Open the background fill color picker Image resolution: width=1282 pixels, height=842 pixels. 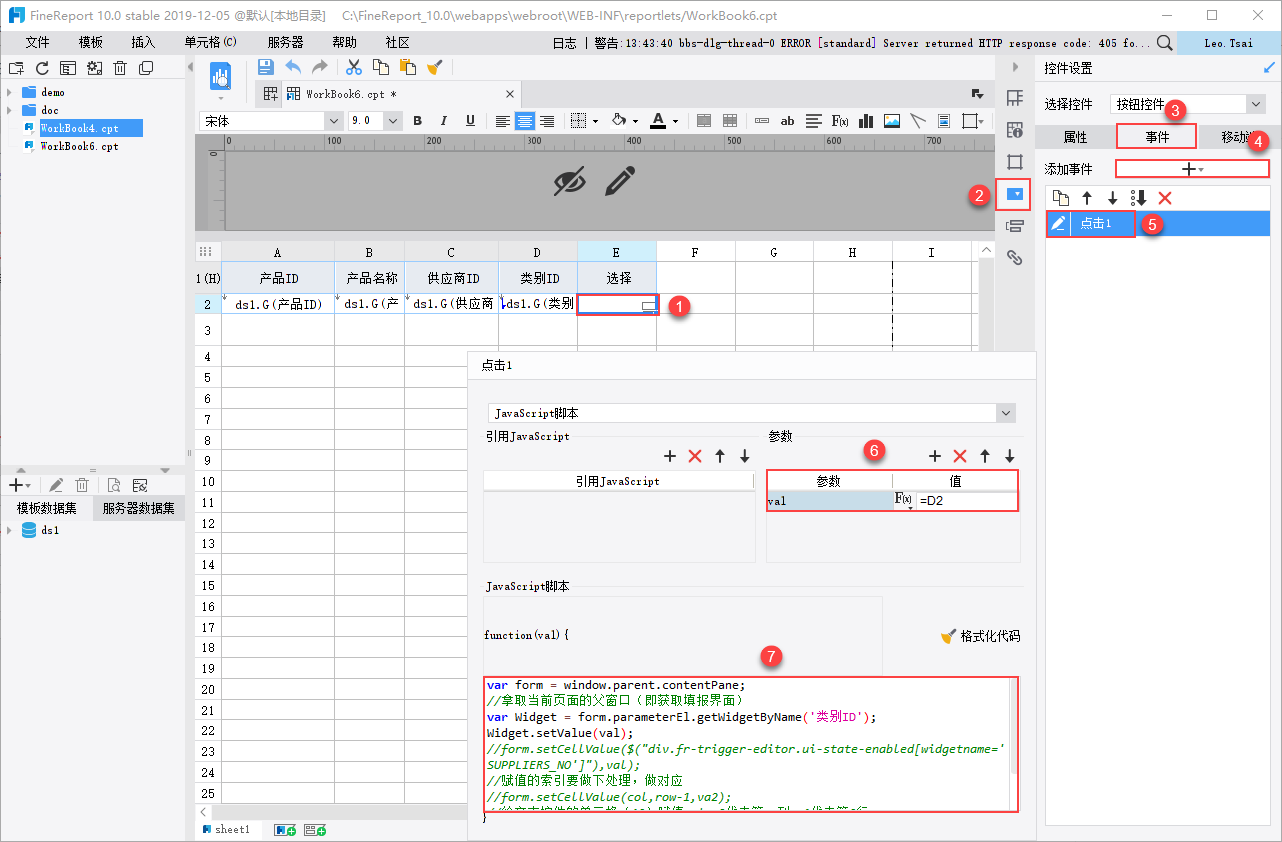coord(618,121)
